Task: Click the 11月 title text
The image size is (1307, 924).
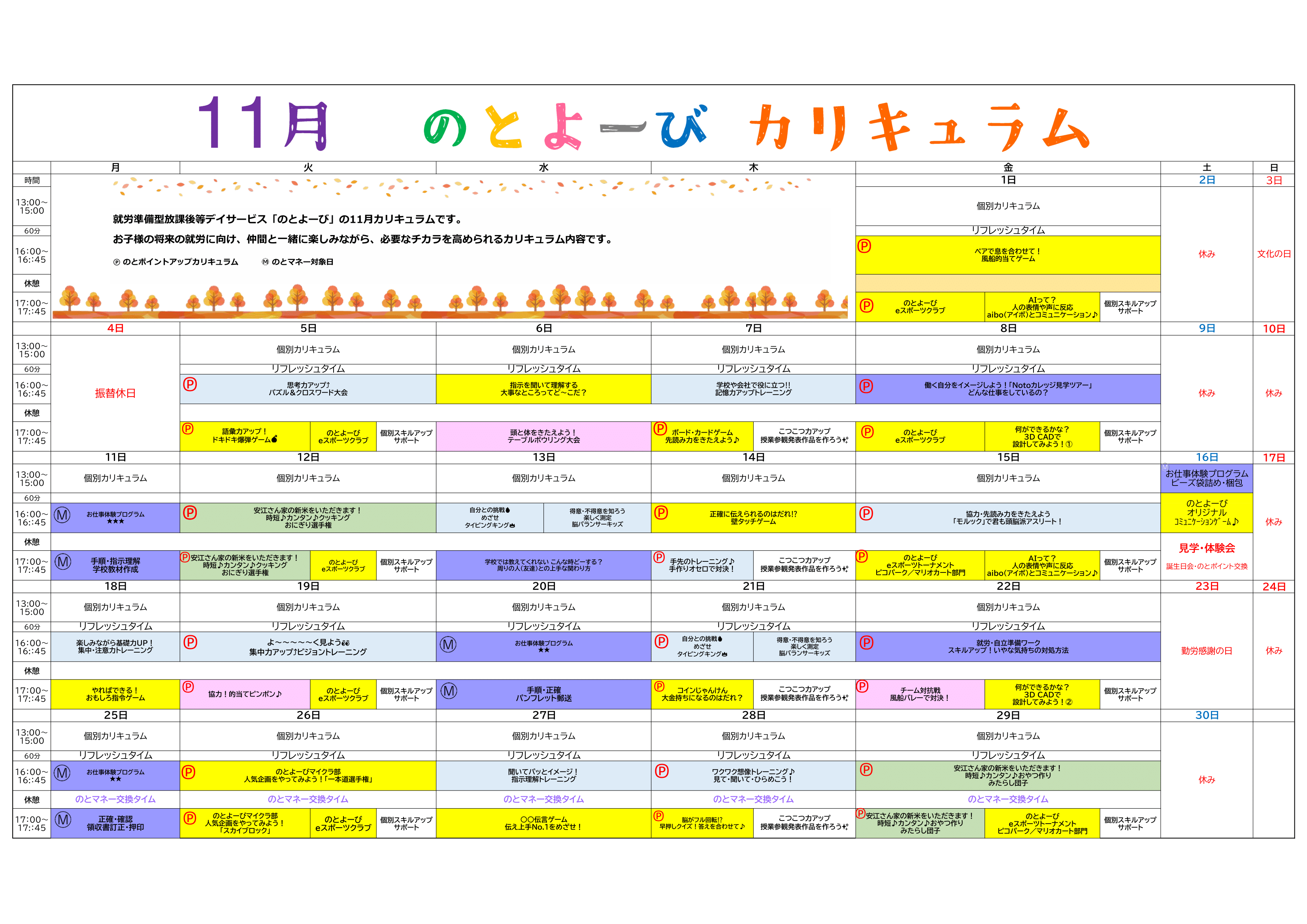Action: [263, 123]
